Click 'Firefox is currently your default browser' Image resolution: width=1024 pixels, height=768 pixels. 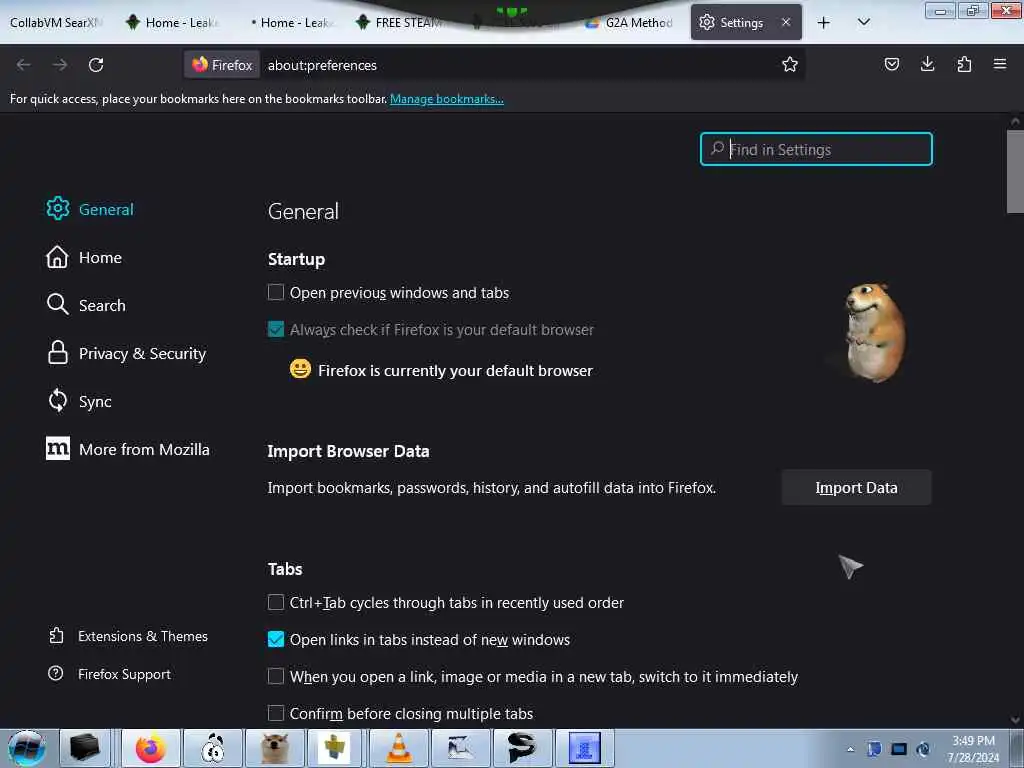click(455, 371)
